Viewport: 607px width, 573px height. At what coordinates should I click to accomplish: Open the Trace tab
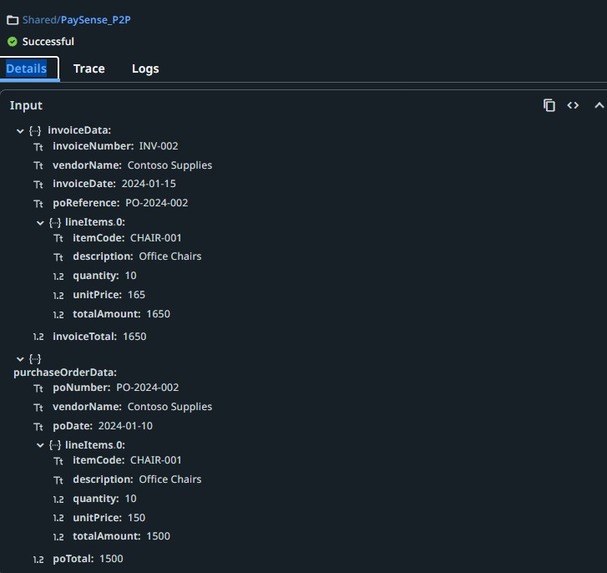pyautogui.click(x=89, y=69)
